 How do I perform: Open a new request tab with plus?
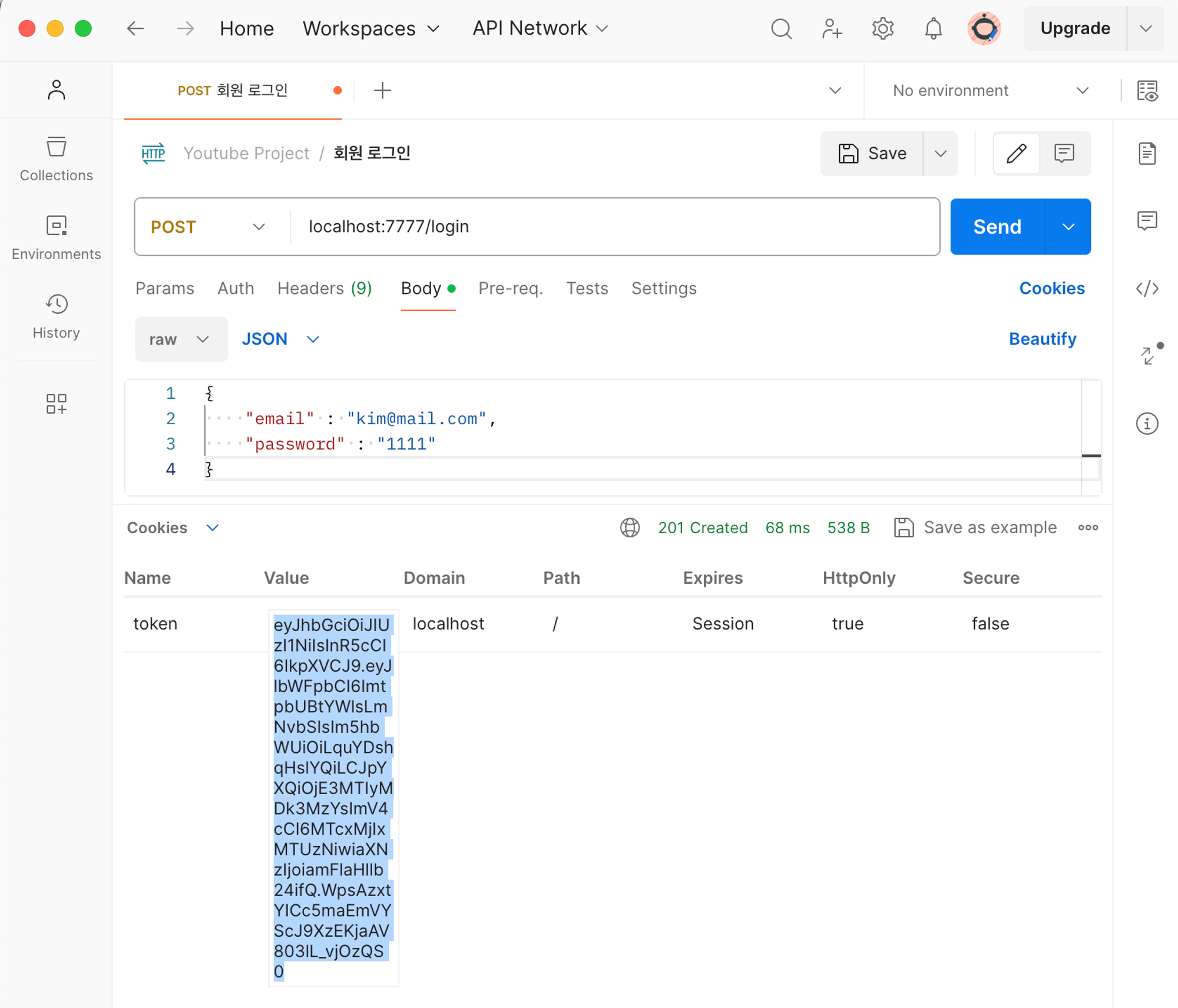click(382, 91)
